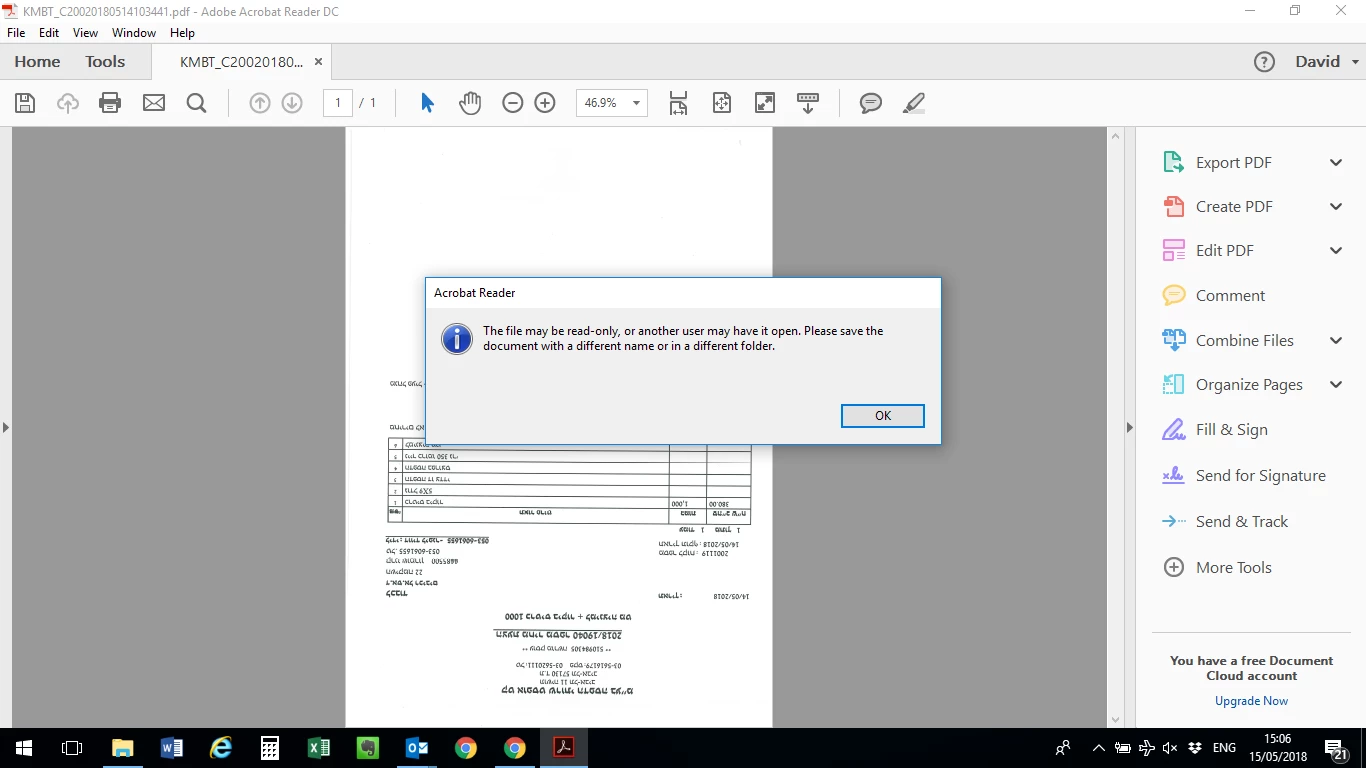Open the File menu
Image resolution: width=1366 pixels, height=768 pixels.
[x=16, y=33]
